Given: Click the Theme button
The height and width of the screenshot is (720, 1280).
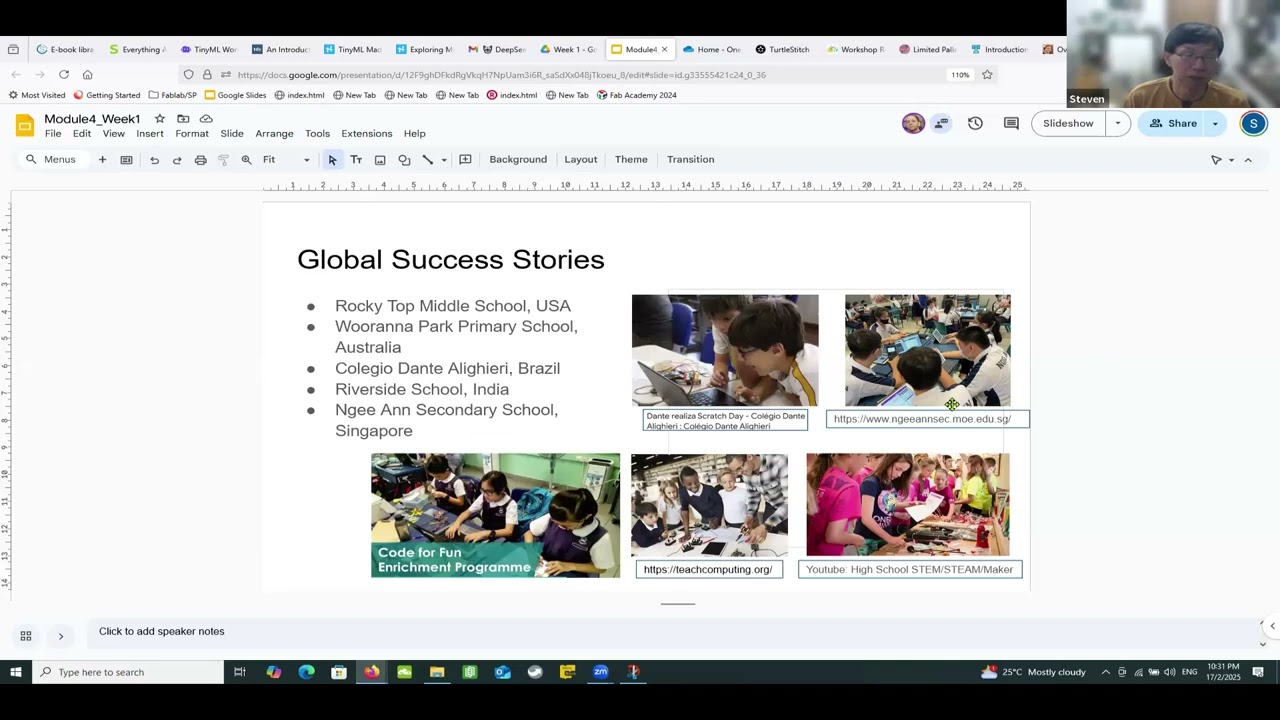Looking at the screenshot, I should (x=631, y=160).
